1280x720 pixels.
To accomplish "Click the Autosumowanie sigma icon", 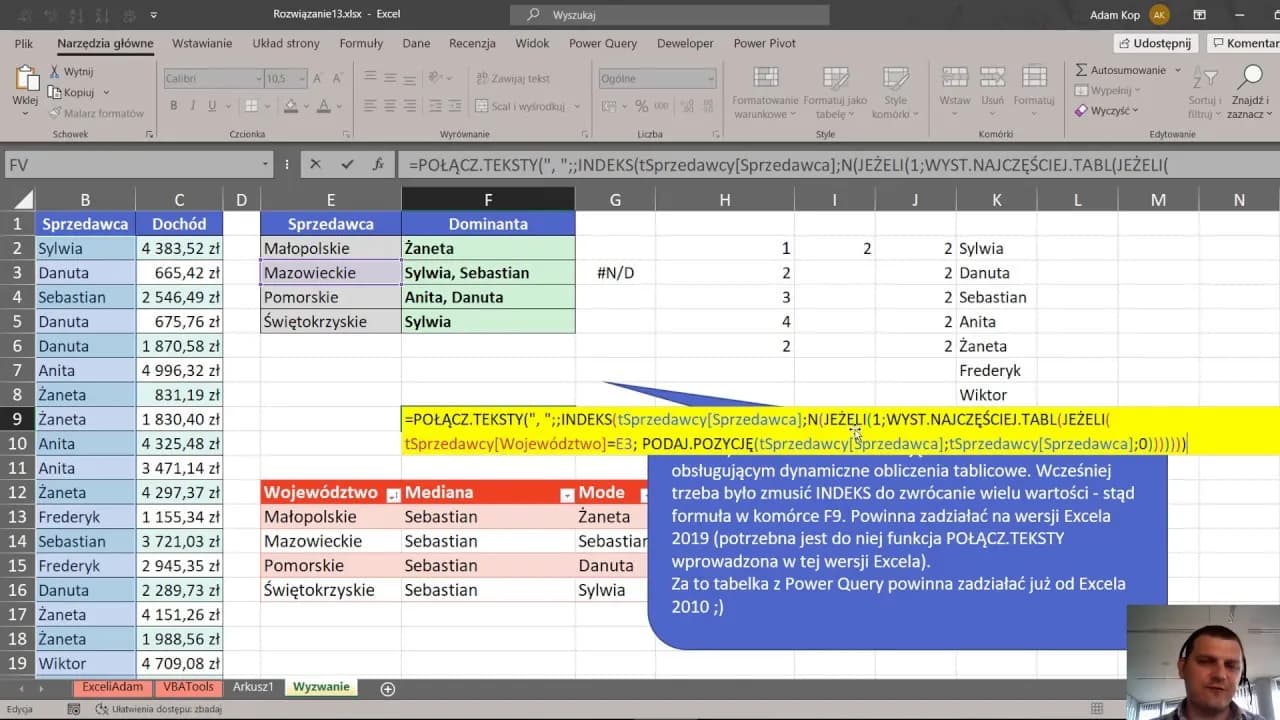I will pyautogui.click(x=1082, y=70).
